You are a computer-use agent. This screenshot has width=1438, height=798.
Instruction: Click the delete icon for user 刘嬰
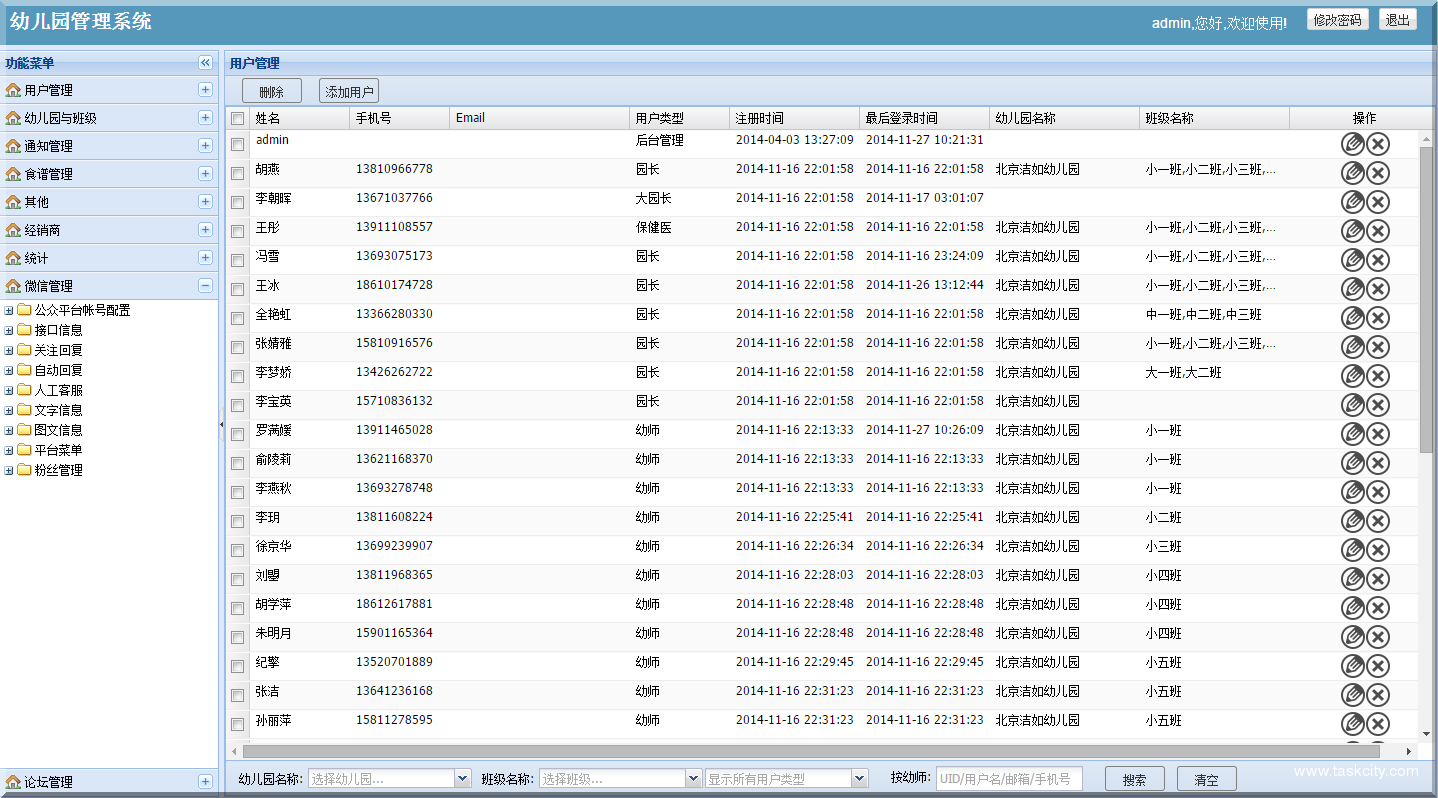1378,579
